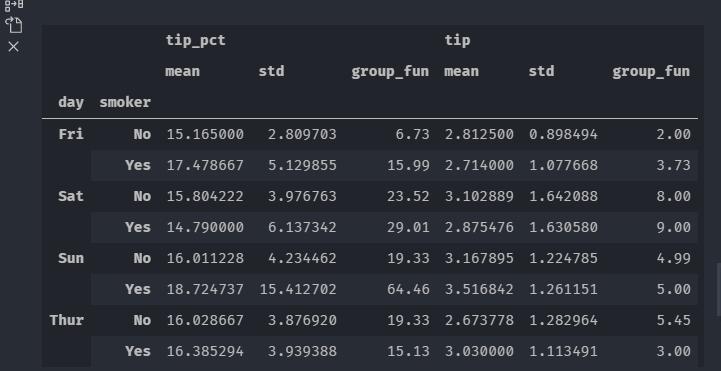Click the cell showing value 64.46
The width and height of the screenshot is (721, 371).
[408, 289]
